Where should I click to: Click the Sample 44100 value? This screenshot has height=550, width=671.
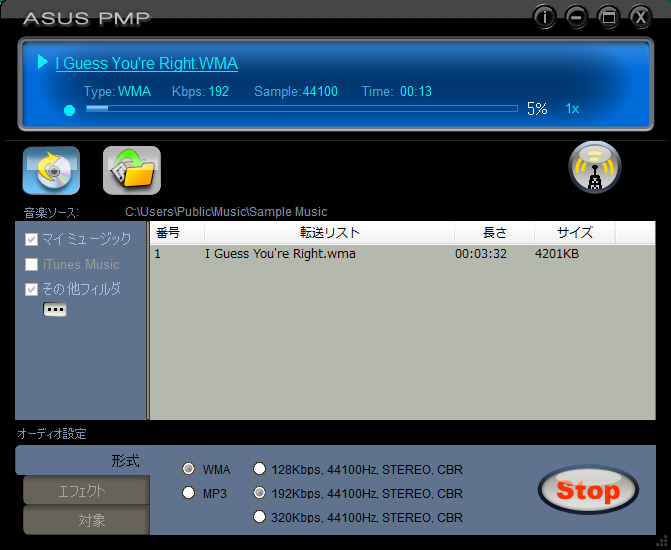pos(320,91)
